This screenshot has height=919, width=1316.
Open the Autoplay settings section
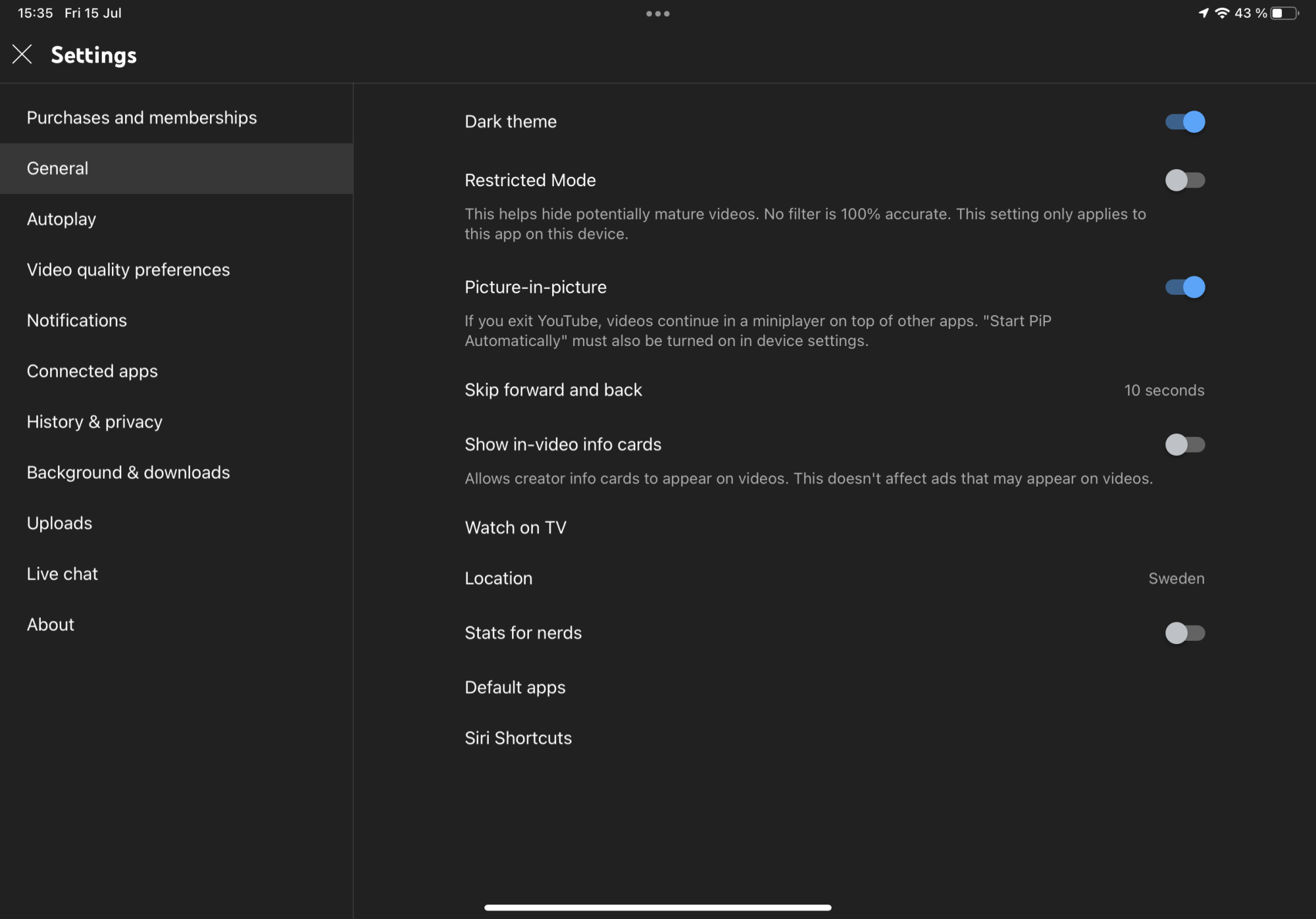click(x=61, y=219)
